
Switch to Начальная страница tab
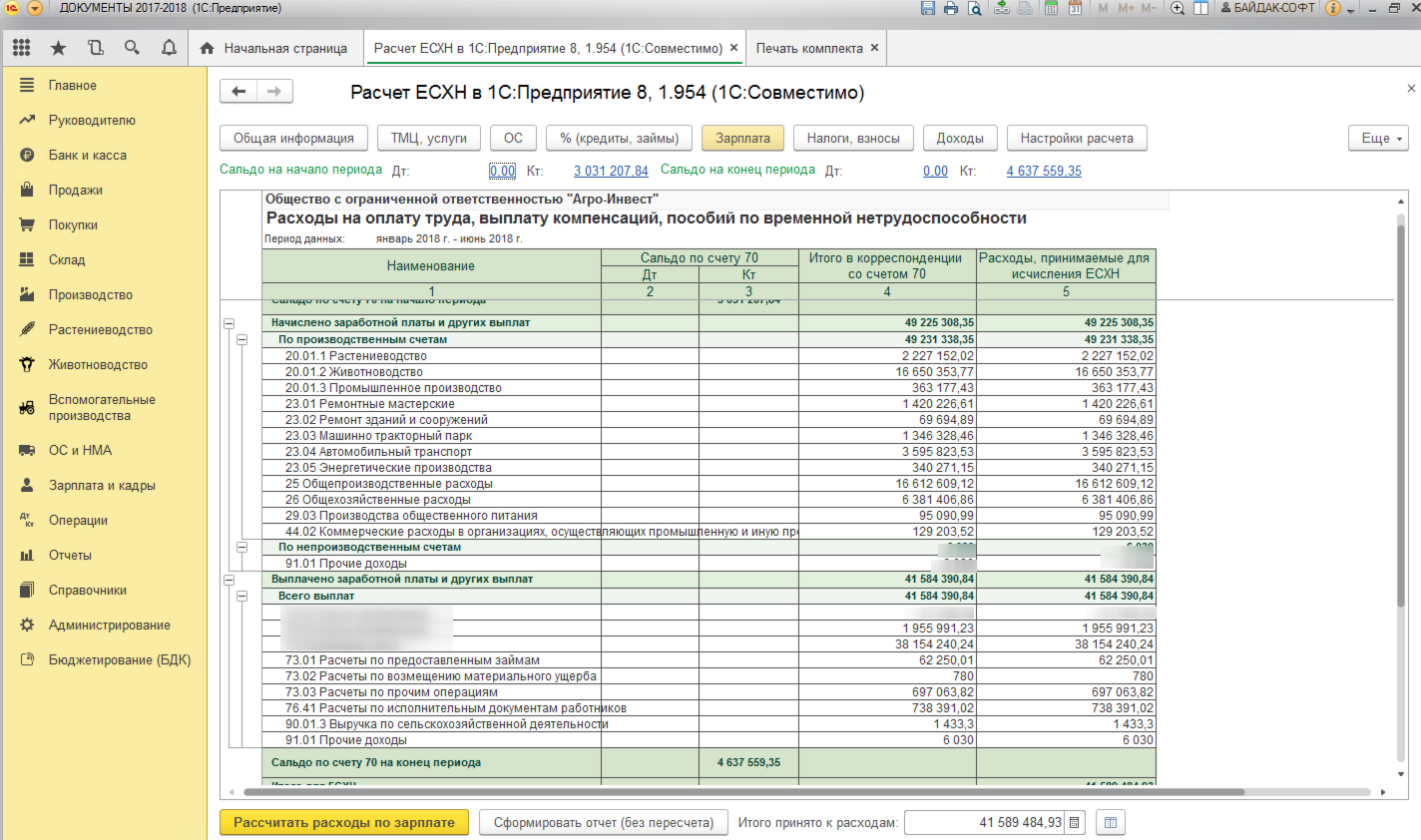click(x=274, y=48)
